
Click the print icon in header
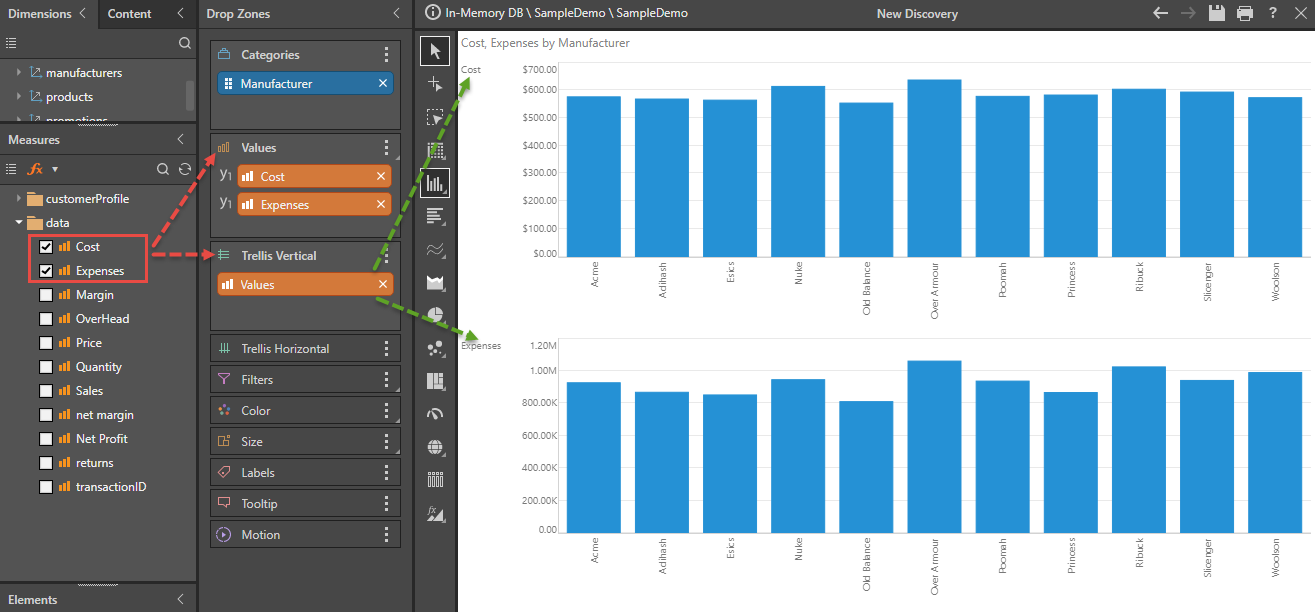click(x=1245, y=14)
